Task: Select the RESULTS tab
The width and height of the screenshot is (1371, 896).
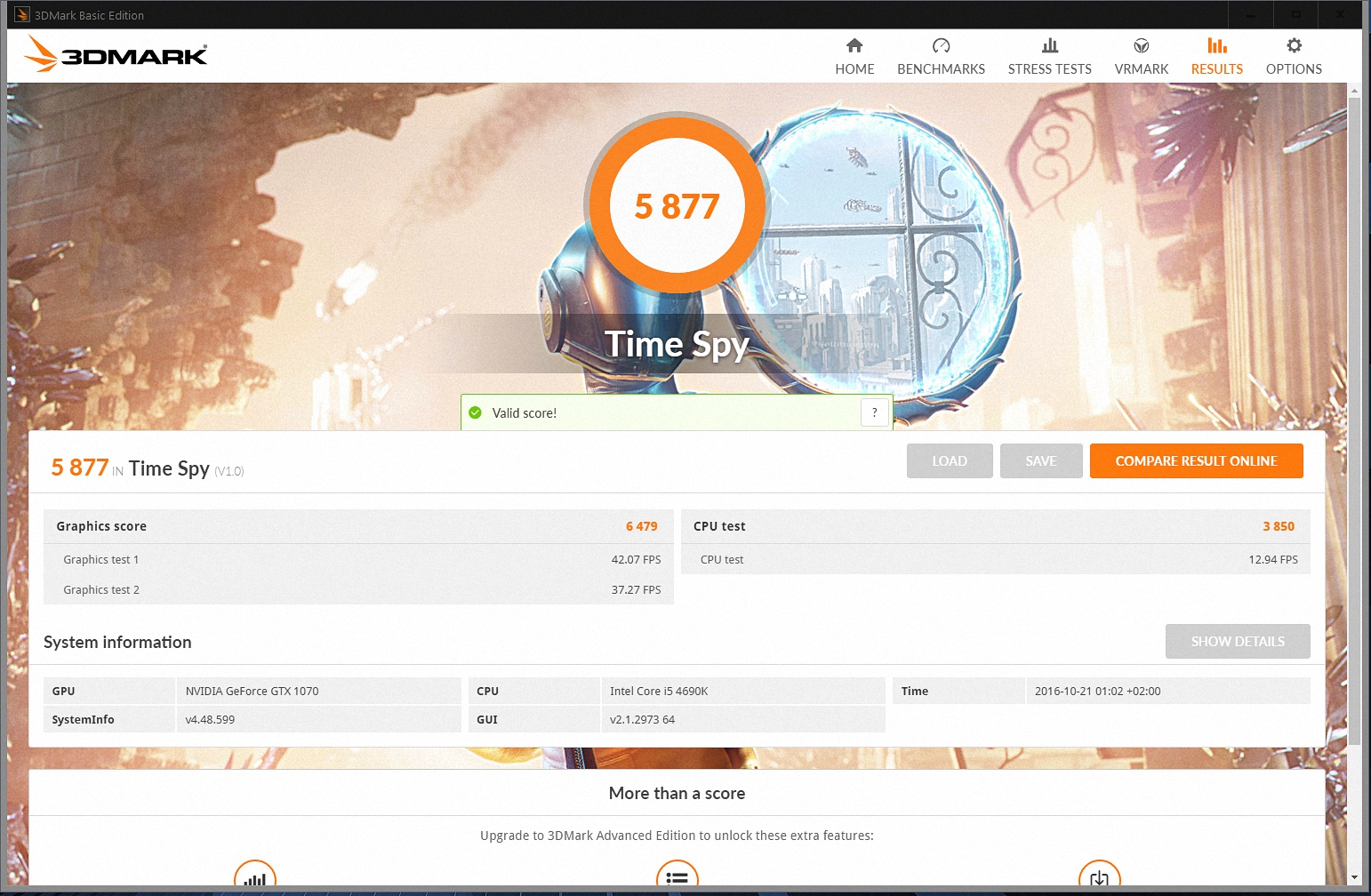Action: click(x=1217, y=57)
